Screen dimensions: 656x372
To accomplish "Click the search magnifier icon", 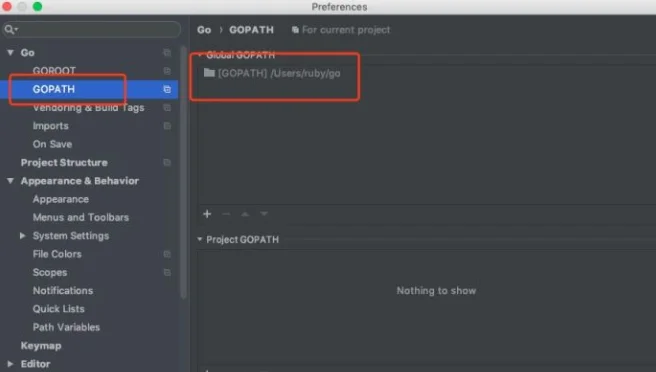I will click(10, 29).
